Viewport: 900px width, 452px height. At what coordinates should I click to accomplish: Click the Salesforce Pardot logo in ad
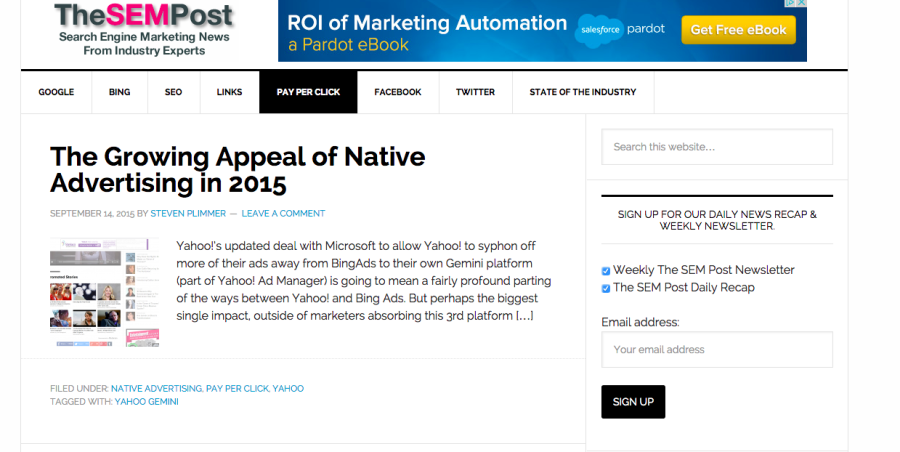(x=620, y=29)
